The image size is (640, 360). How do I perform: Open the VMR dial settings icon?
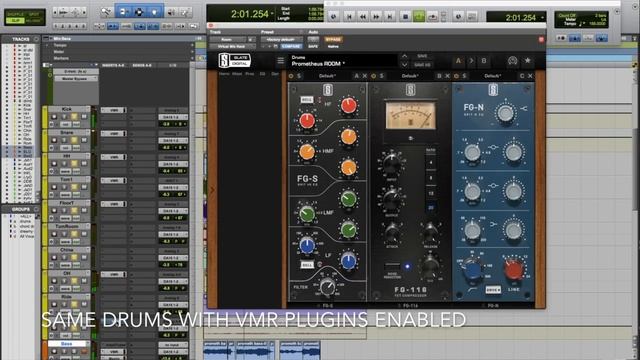(x=512, y=61)
